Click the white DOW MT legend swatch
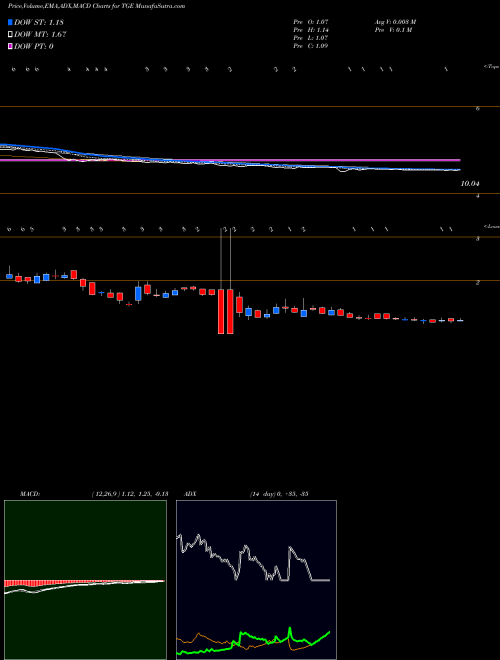Viewport: 500px width, 660px height. point(11,35)
